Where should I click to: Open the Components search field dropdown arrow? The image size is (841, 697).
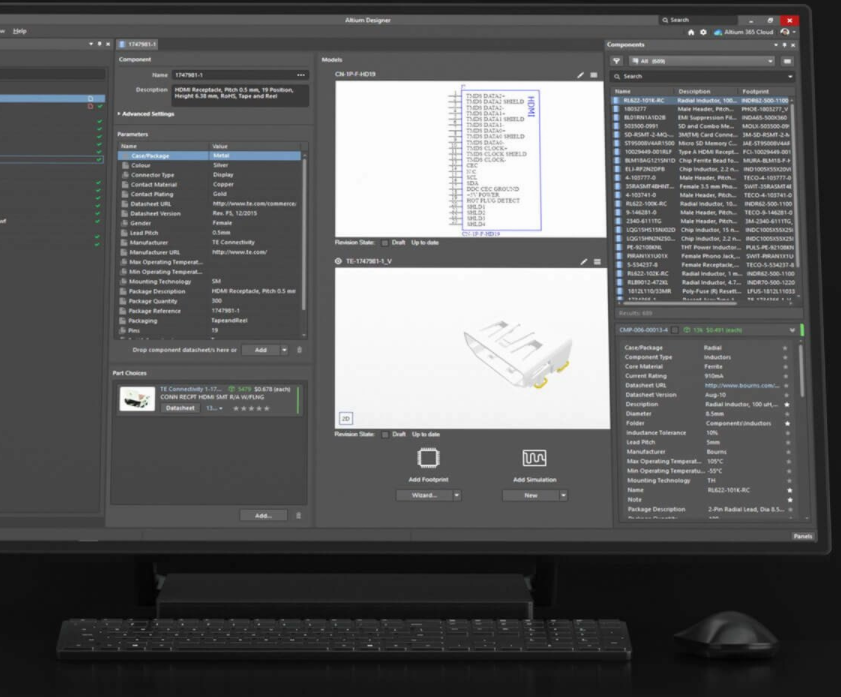coord(790,77)
